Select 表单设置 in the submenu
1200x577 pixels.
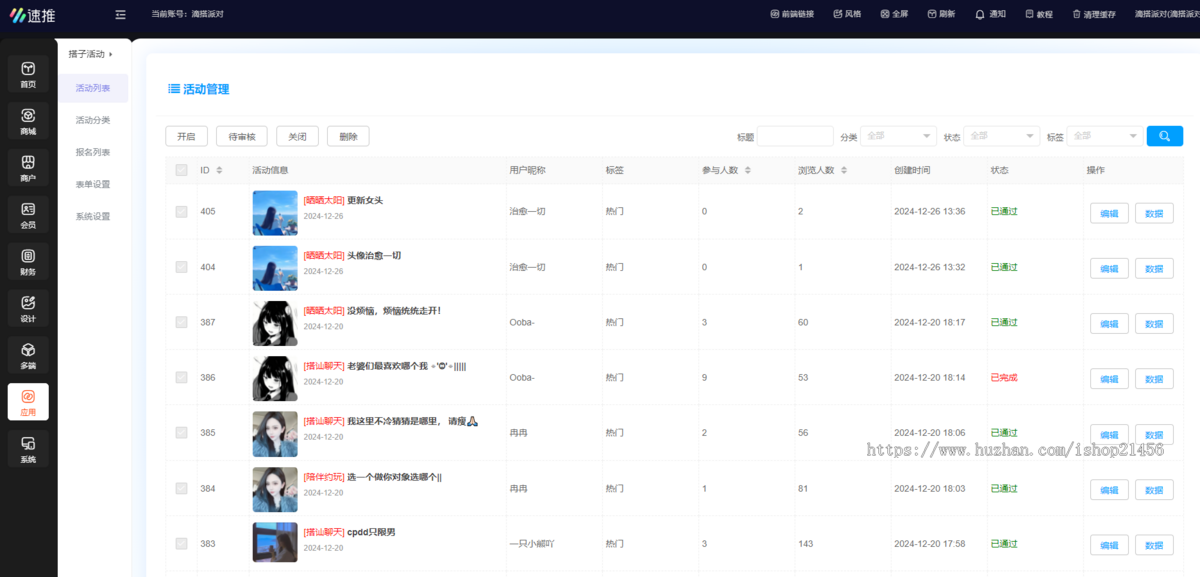93,184
